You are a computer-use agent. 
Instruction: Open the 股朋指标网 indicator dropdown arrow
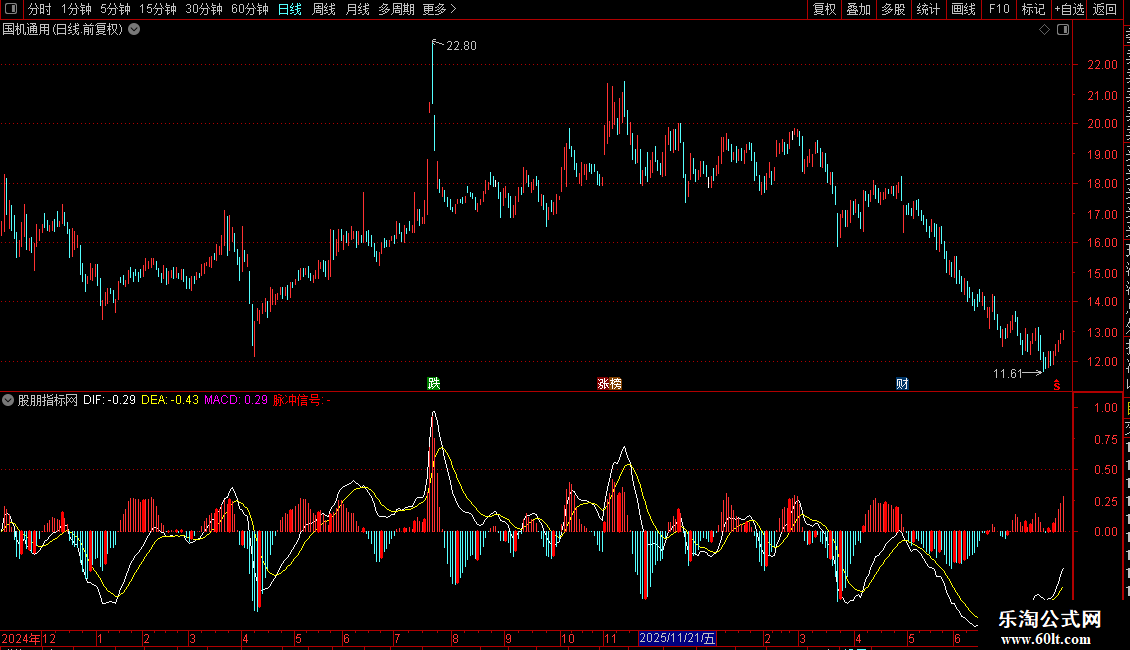pyautogui.click(x=8, y=400)
